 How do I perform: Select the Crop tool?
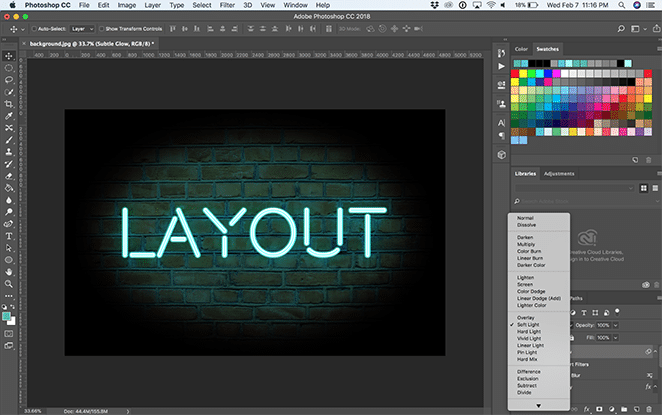pyautogui.click(x=8, y=104)
